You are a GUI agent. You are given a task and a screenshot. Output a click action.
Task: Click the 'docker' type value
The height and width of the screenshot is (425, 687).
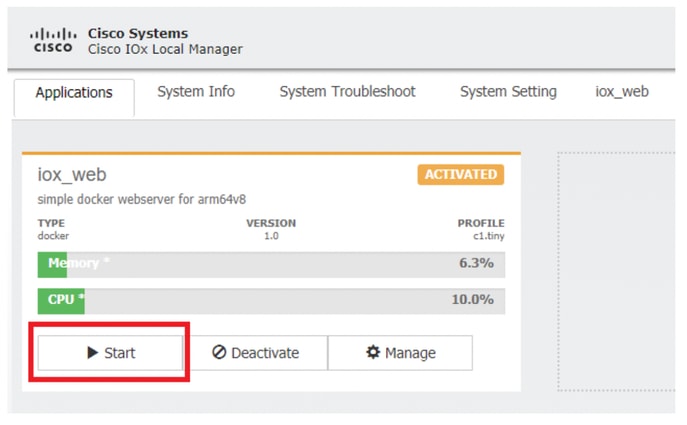pos(53,236)
